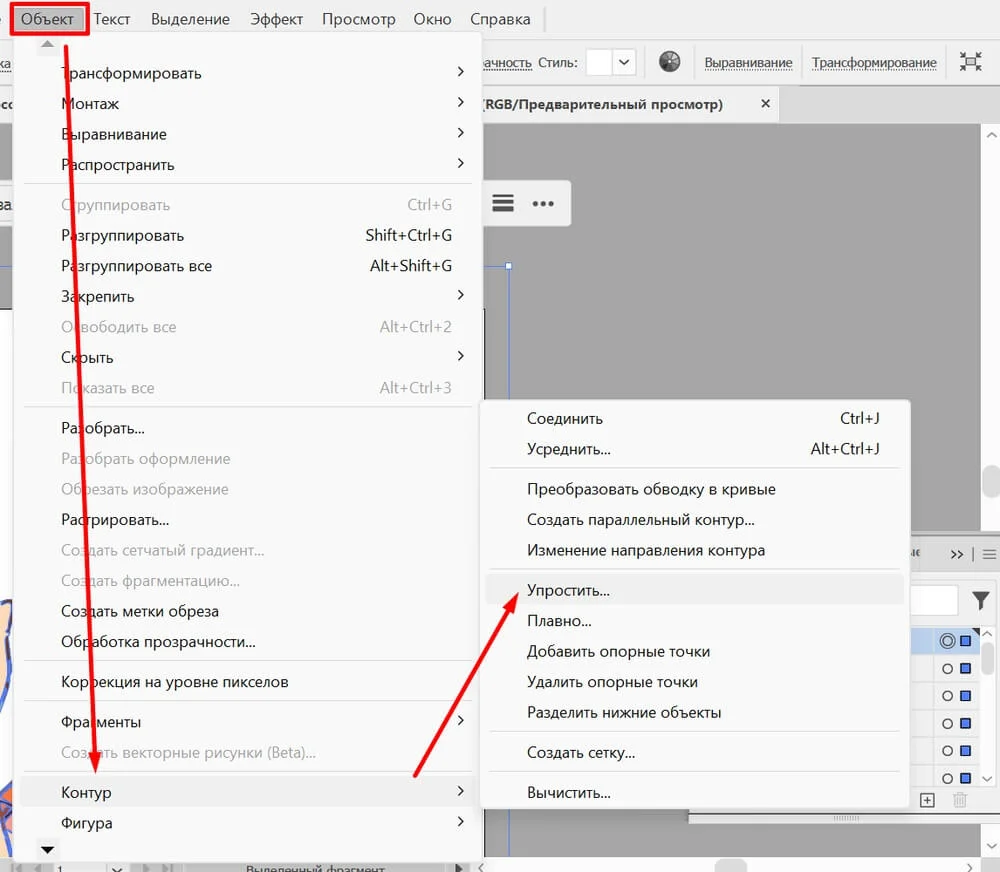Image resolution: width=1000 pixels, height=872 pixels.
Task: Close the document tab with the X
Action: pyautogui.click(x=765, y=104)
